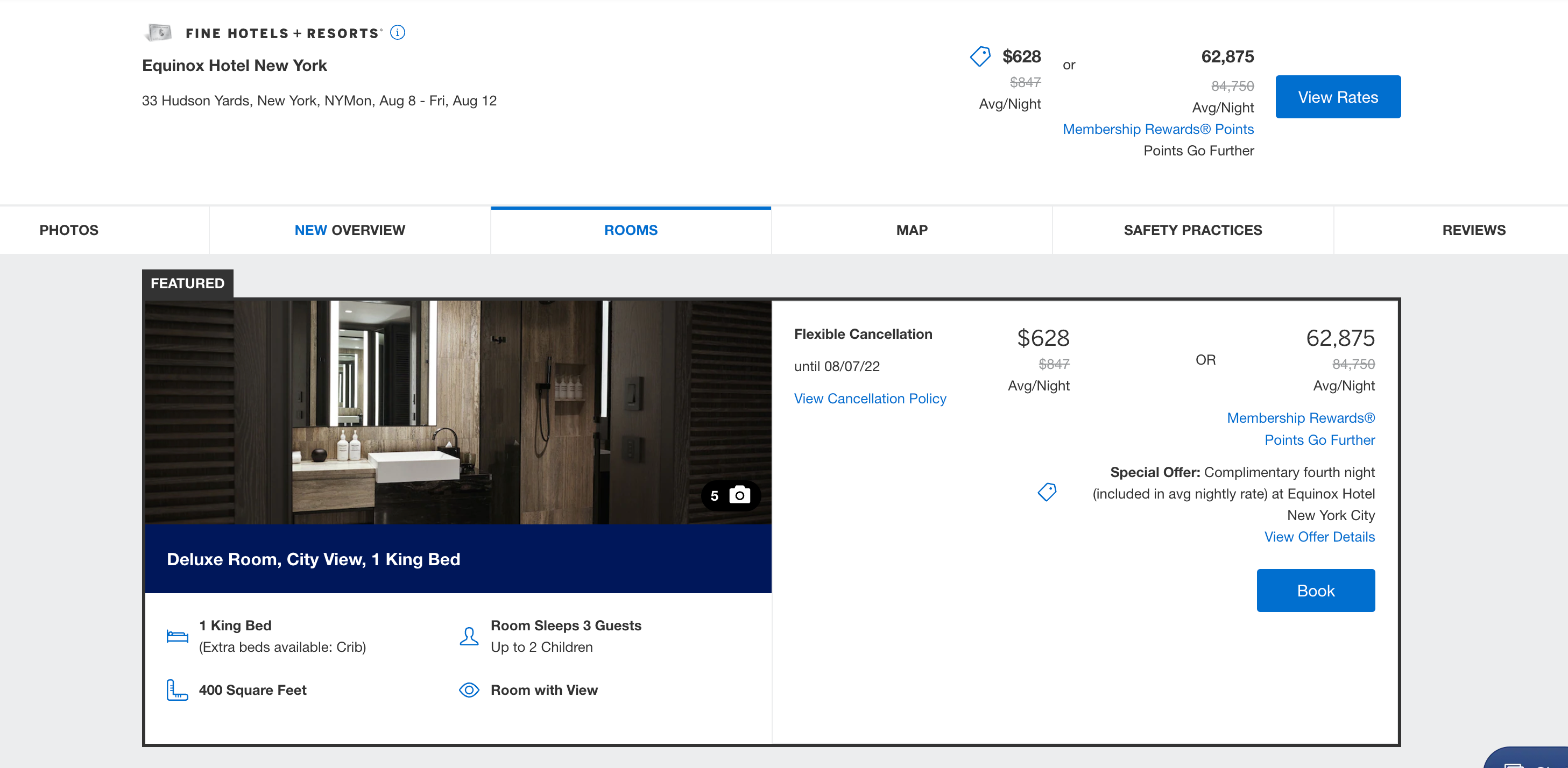Click the Book button for Deluxe Room
1568x768 pixels.
pyautogui.click(x=1316, y=591)
